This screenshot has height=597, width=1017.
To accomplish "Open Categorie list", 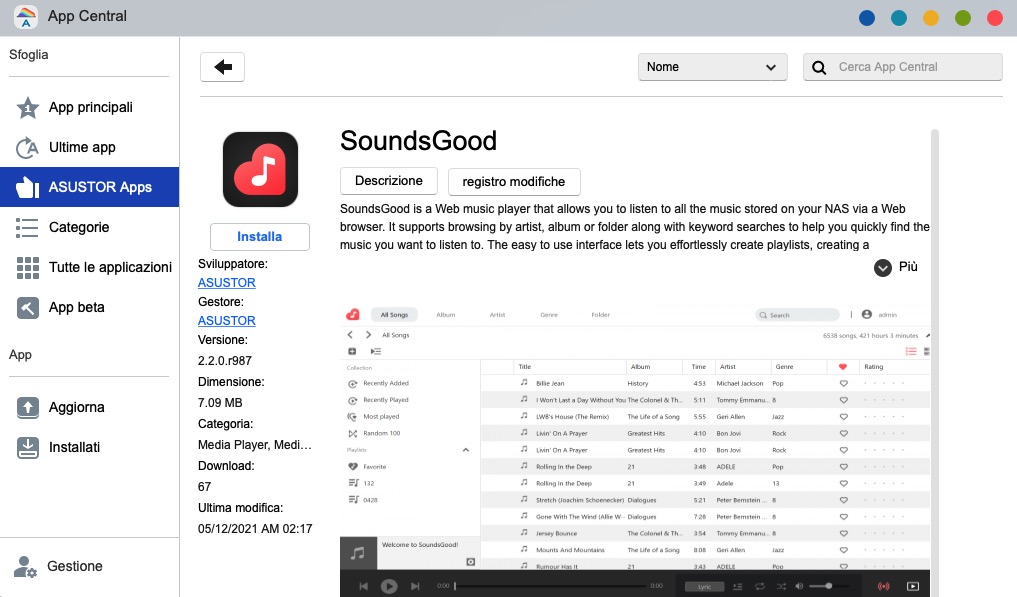I will [x=90, y=227].
